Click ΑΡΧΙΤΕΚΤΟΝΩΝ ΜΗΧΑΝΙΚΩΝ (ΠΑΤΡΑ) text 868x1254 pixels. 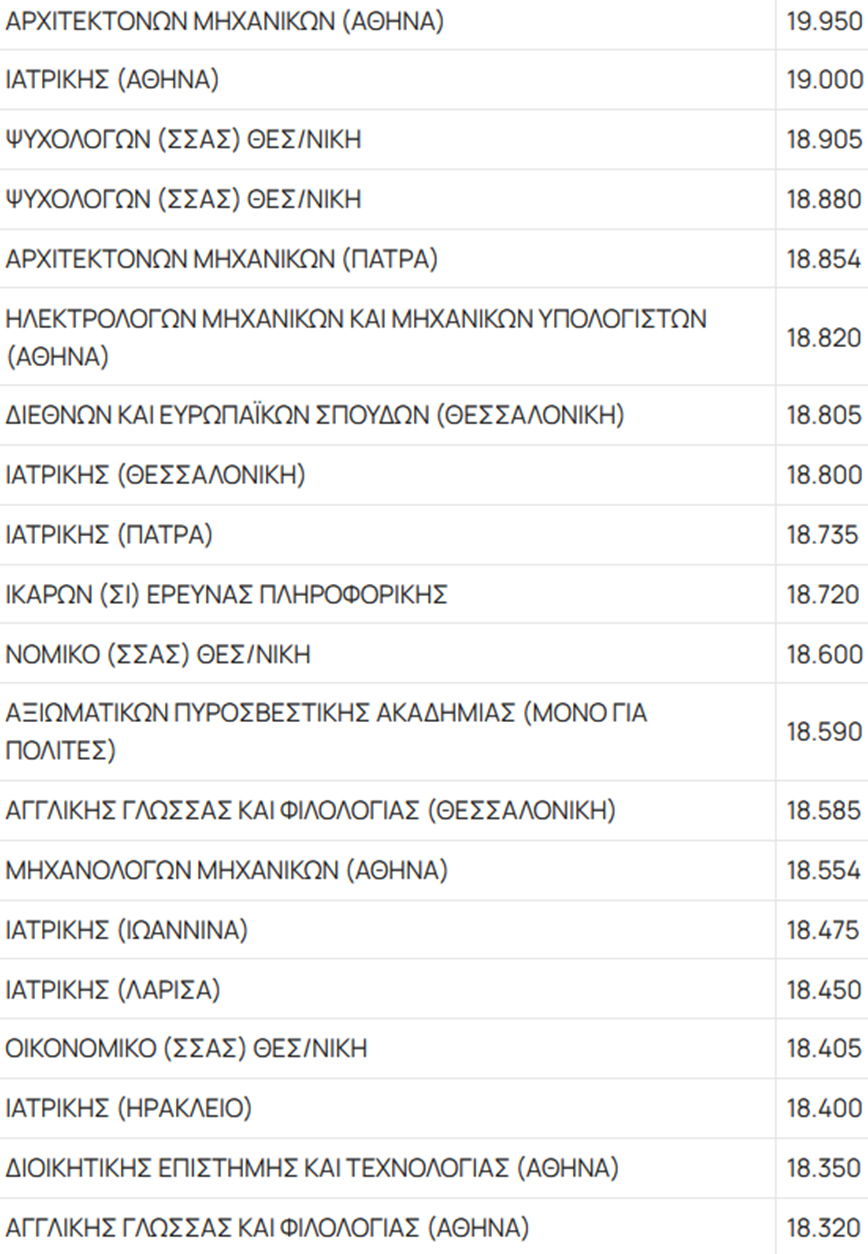point(222,260)
